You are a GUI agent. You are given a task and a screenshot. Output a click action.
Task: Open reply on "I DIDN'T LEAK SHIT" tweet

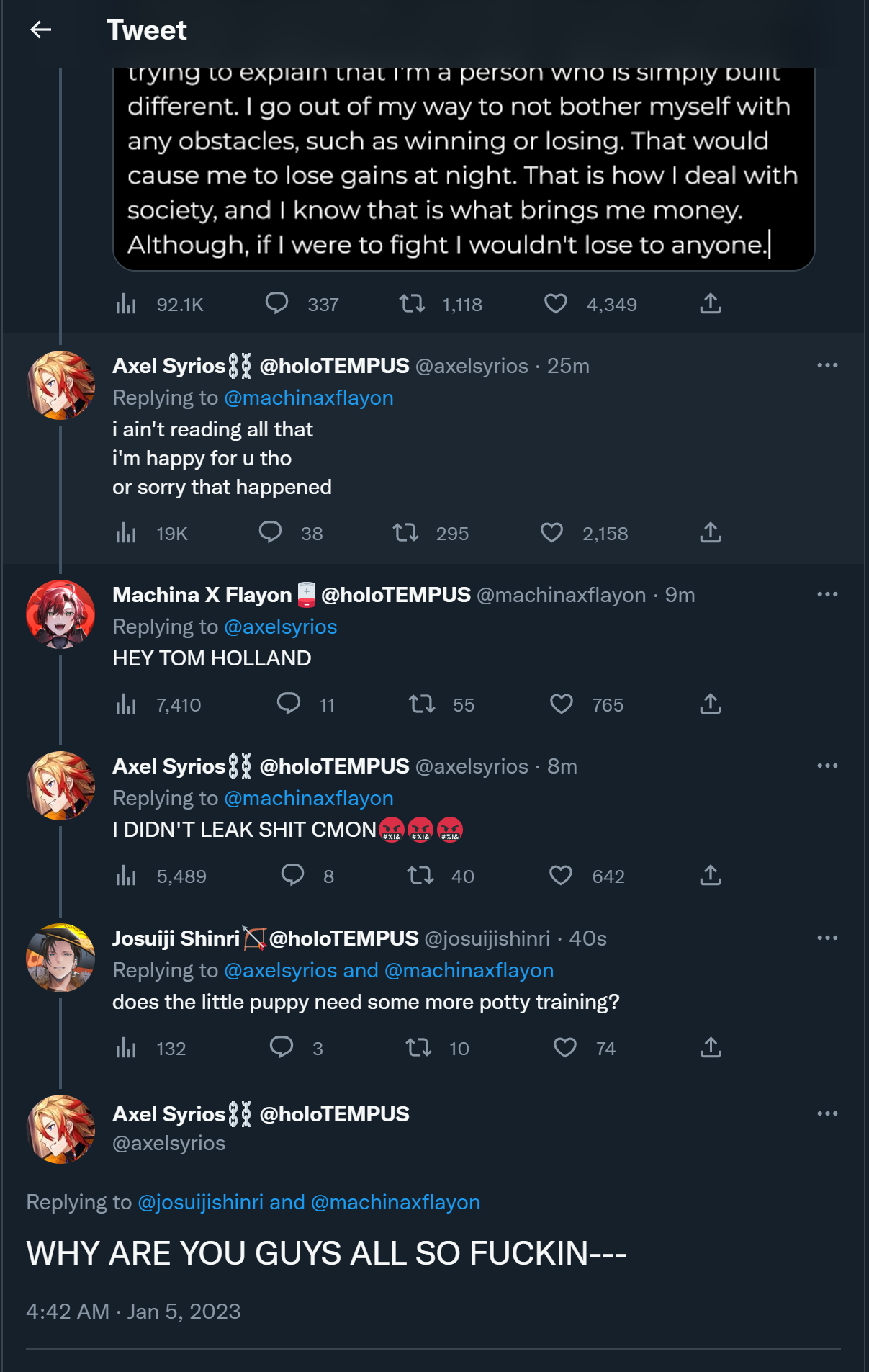[292, 875]
